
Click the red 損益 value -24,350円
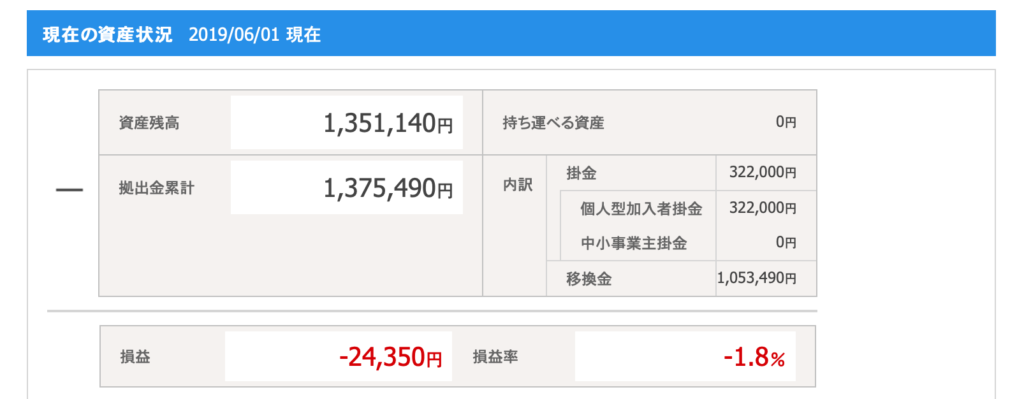pos(391,357)
